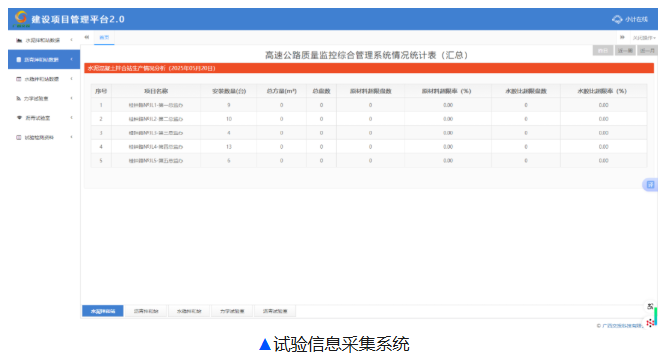The image size is (663, 362).
Task: Click the 原材料超限盘数 column header
Action: pos(370,91)
